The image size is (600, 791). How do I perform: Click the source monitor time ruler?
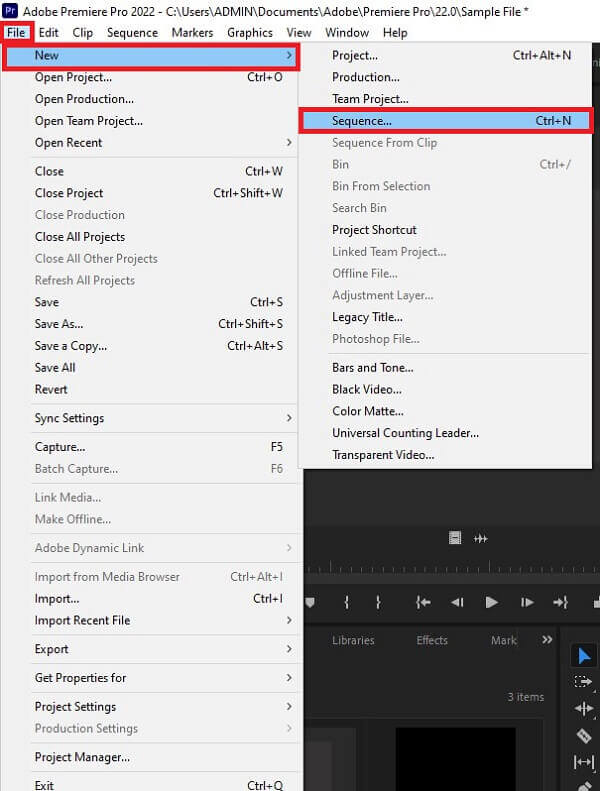click(452, 567)
